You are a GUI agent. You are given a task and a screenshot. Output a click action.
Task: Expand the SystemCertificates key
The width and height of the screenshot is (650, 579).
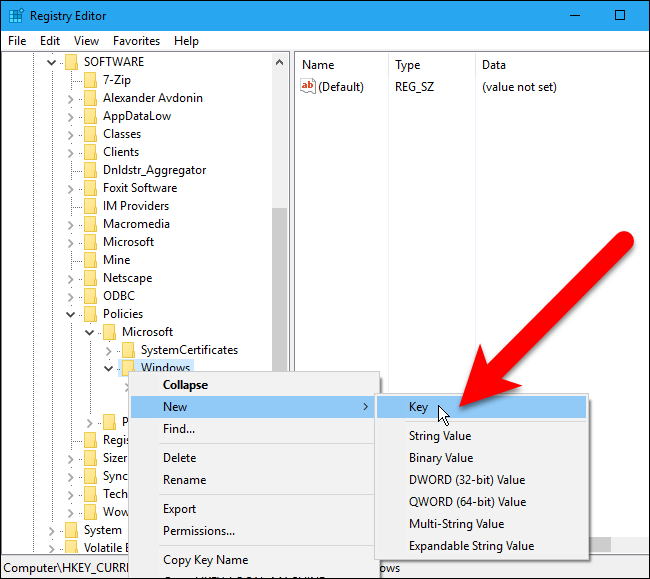(x=109, y=351)
